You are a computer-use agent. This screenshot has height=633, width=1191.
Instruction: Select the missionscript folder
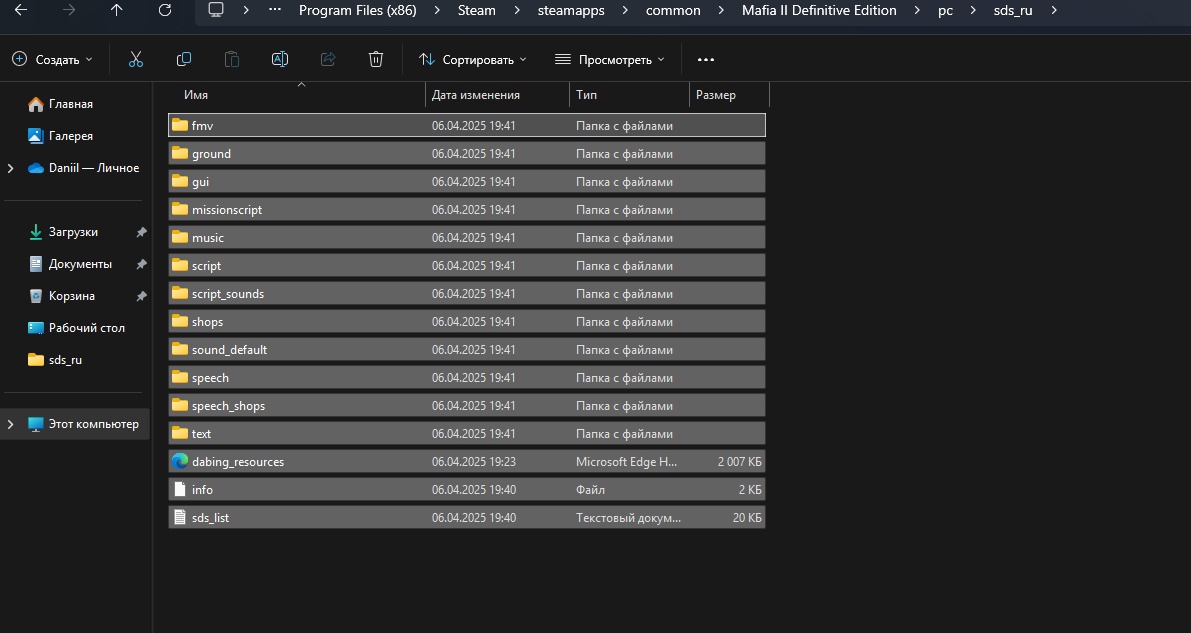[x=466, y=210]
